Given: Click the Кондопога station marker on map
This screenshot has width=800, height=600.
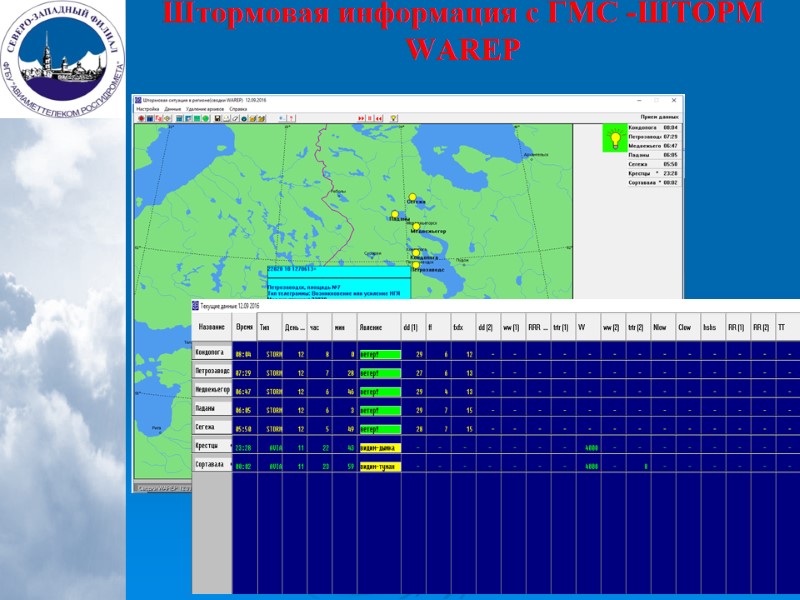Looking at the screenshot, I should point(416,253).
